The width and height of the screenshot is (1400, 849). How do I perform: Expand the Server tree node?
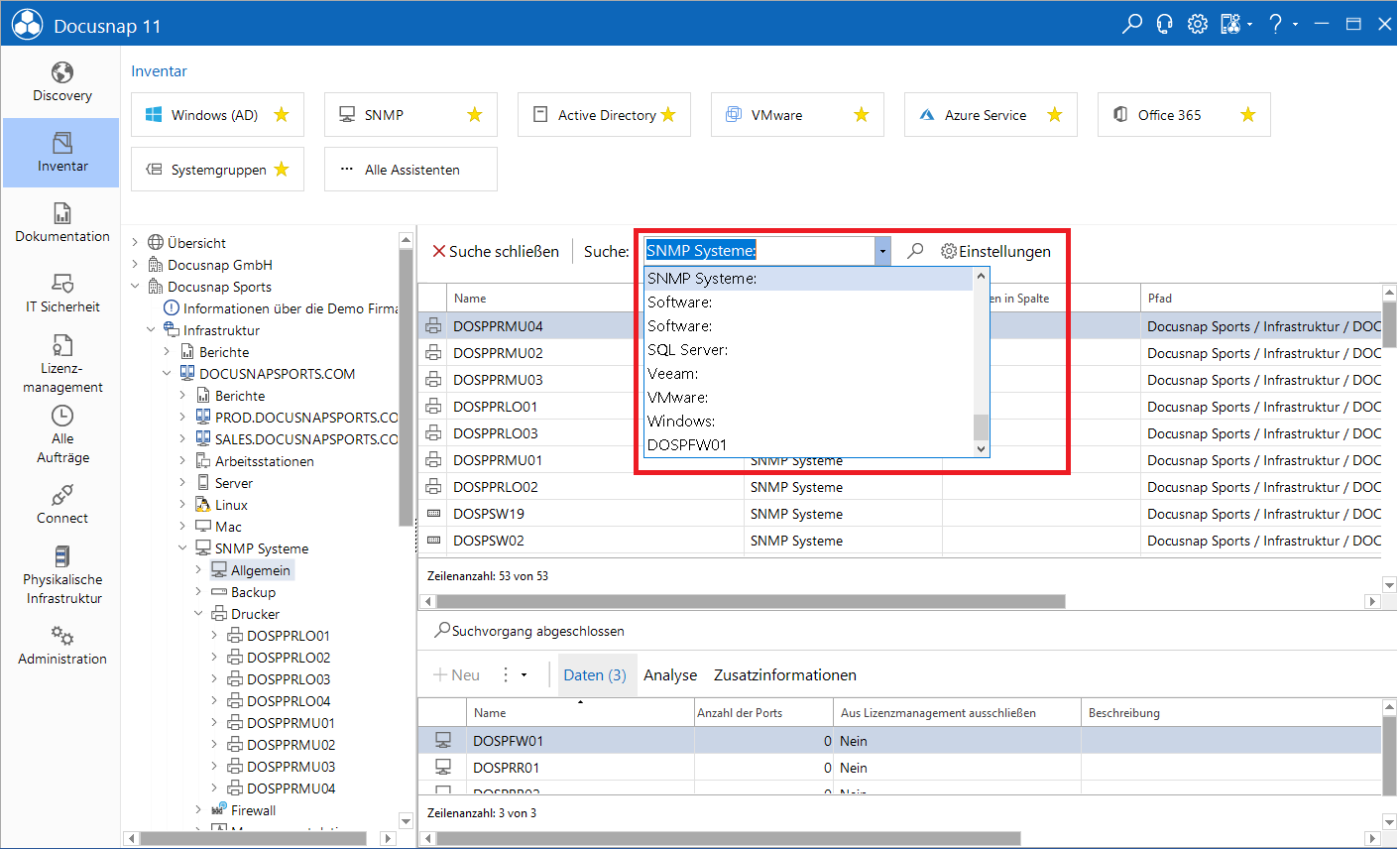(183, 483)
